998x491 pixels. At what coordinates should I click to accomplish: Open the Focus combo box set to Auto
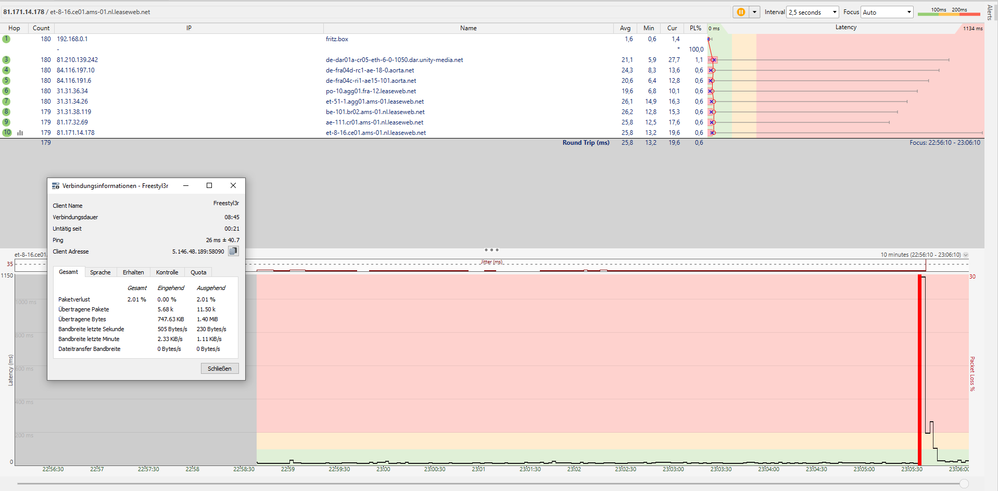tap(887, 12)
